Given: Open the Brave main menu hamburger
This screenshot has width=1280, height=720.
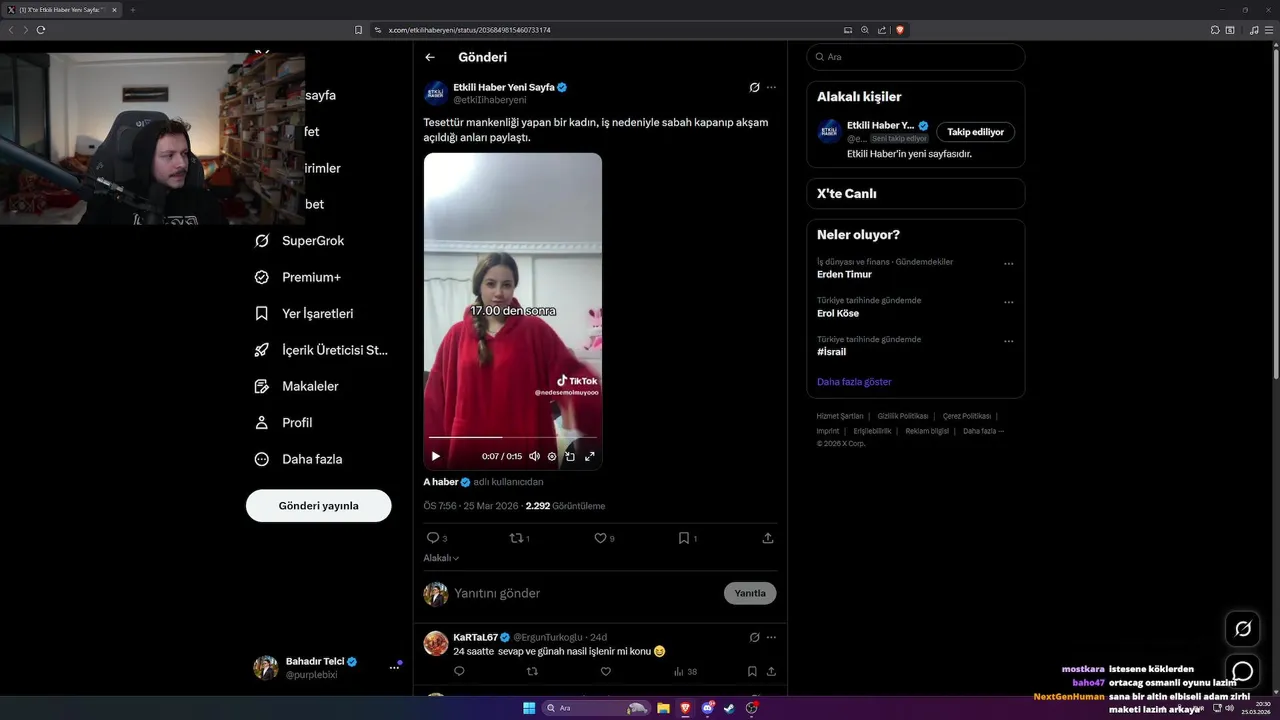Looking at the screenshot, I should pos(1269,30).
